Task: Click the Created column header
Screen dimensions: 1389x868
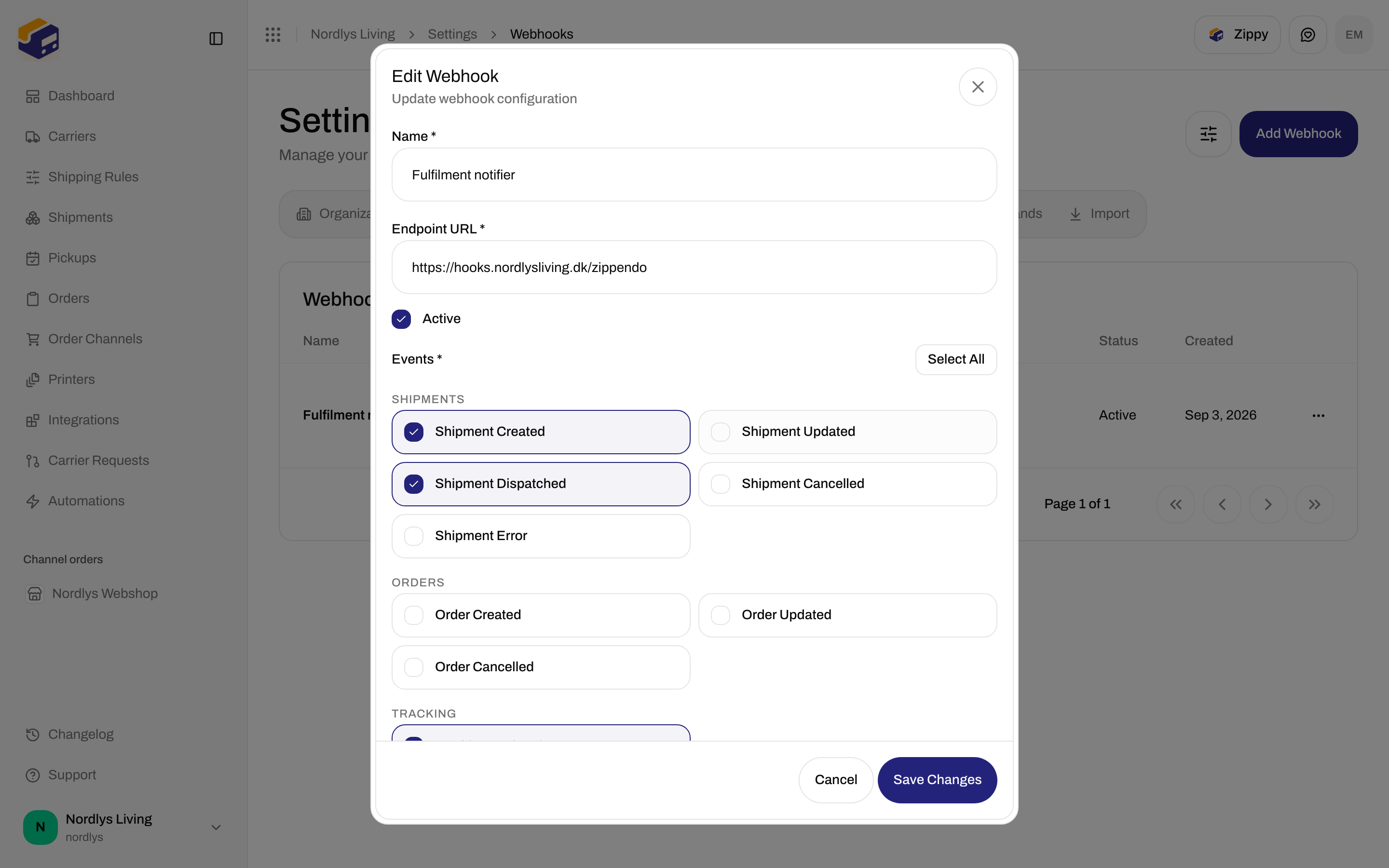Action: (1208, 341)
